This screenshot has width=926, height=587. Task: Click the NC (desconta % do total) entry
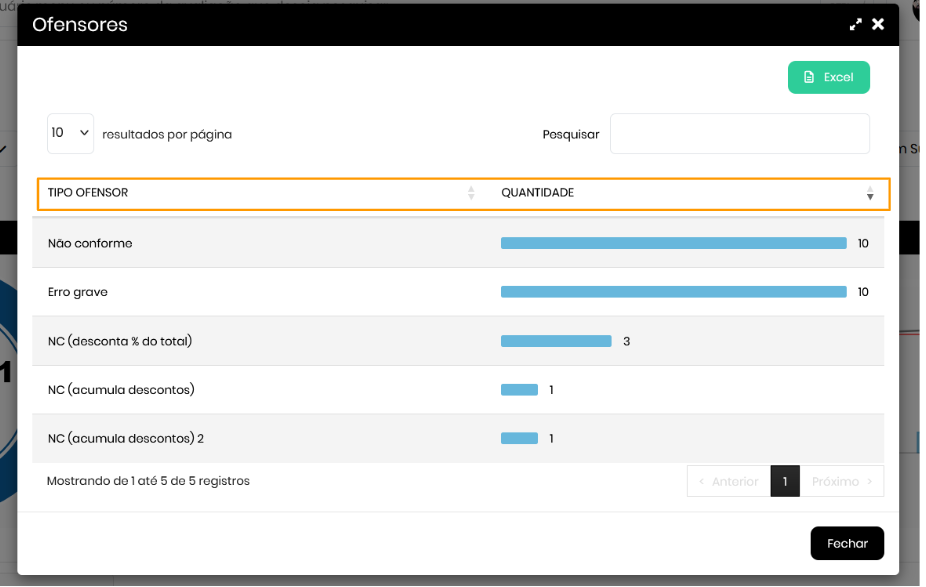coord(120,341)
